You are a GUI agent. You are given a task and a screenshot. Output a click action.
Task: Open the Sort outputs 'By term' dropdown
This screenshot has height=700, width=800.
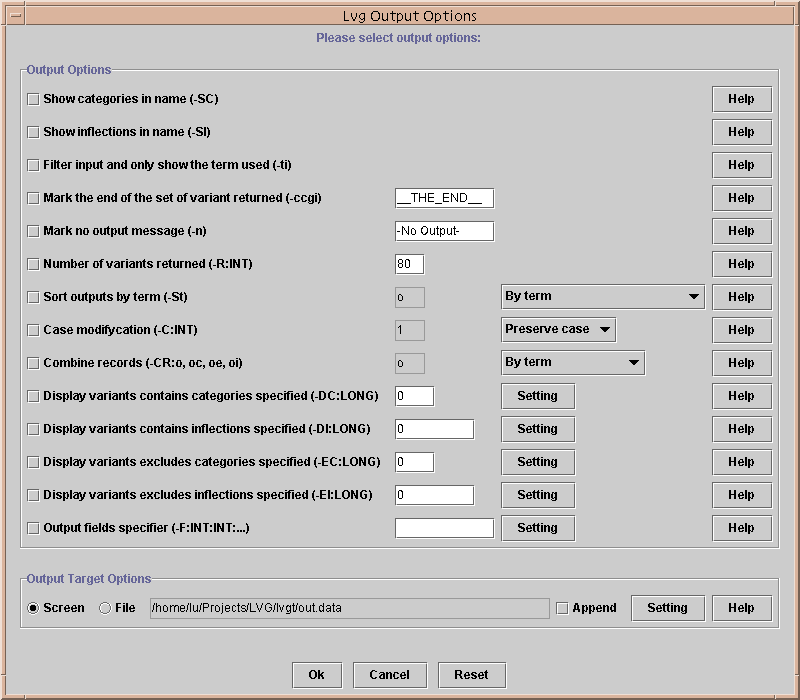coord(602,297)
